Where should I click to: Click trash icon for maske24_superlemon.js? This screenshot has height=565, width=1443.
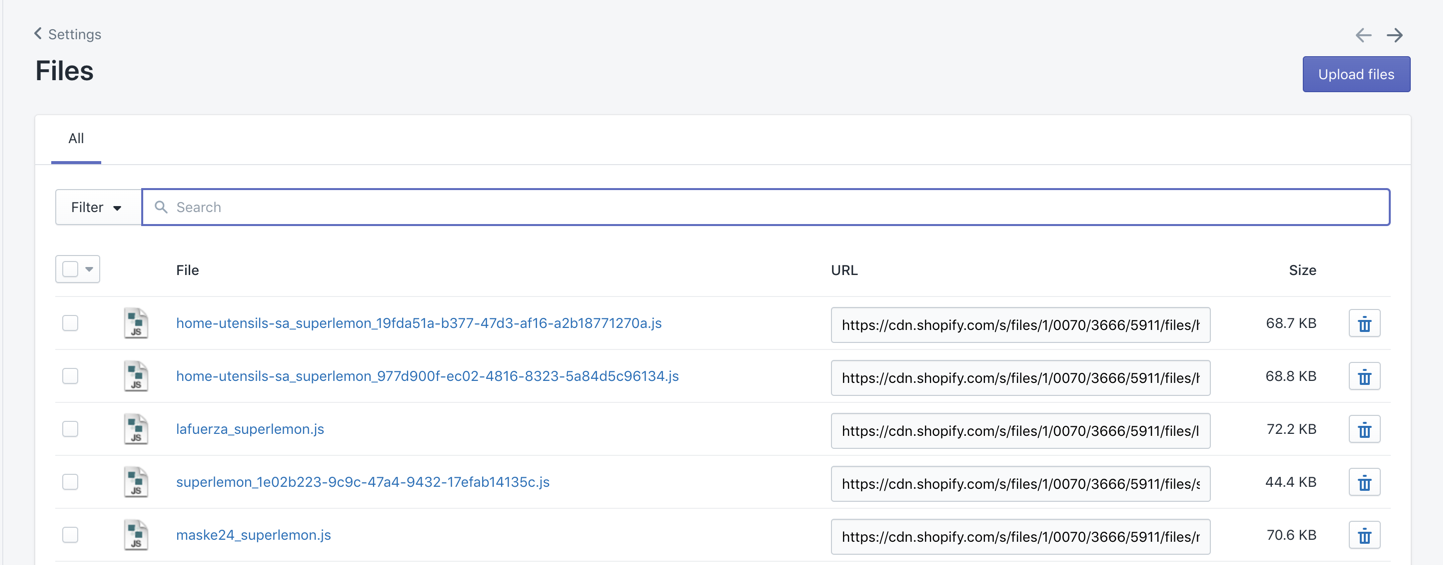tap(1364, 536)
